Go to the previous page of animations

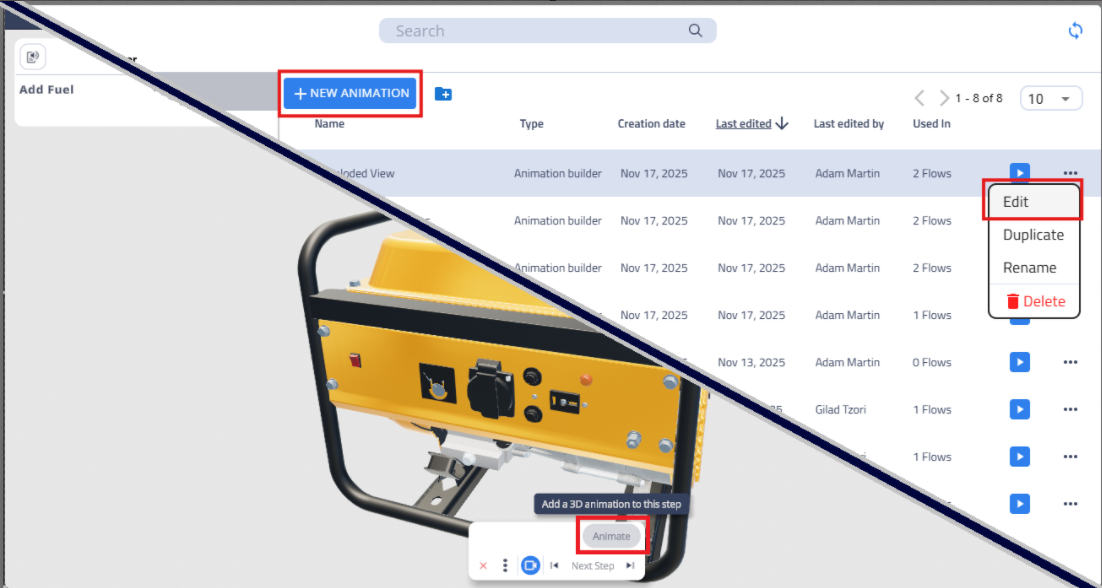click(920, 98)
